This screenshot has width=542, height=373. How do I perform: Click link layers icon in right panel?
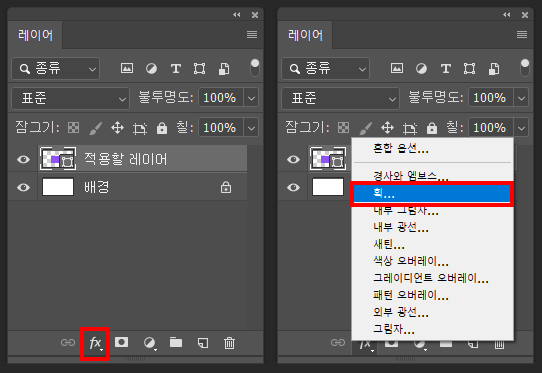pyautogui.click(x=338, y=343)
